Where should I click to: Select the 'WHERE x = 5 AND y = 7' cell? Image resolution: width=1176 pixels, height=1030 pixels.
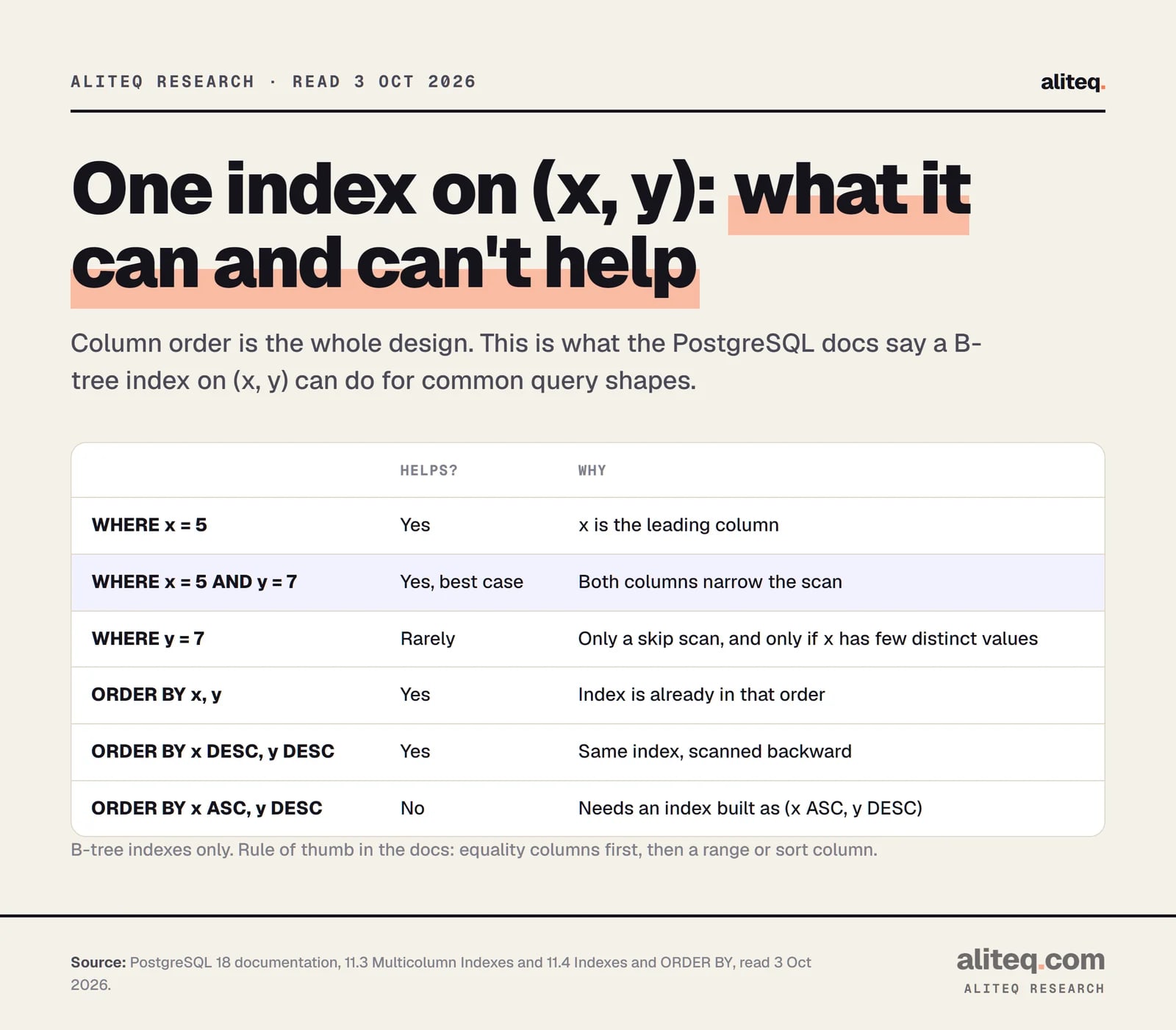coord(194,582)
